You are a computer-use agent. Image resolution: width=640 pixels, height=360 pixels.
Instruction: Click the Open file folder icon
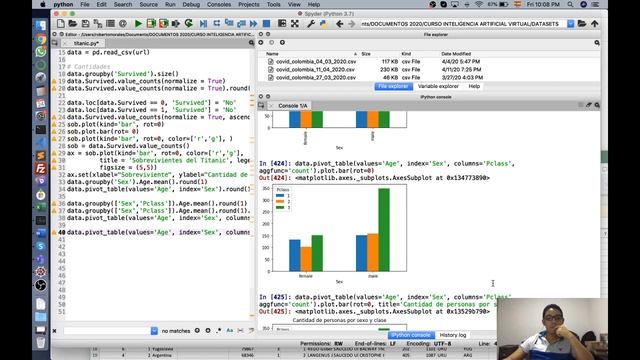click(x=73, y=24)
